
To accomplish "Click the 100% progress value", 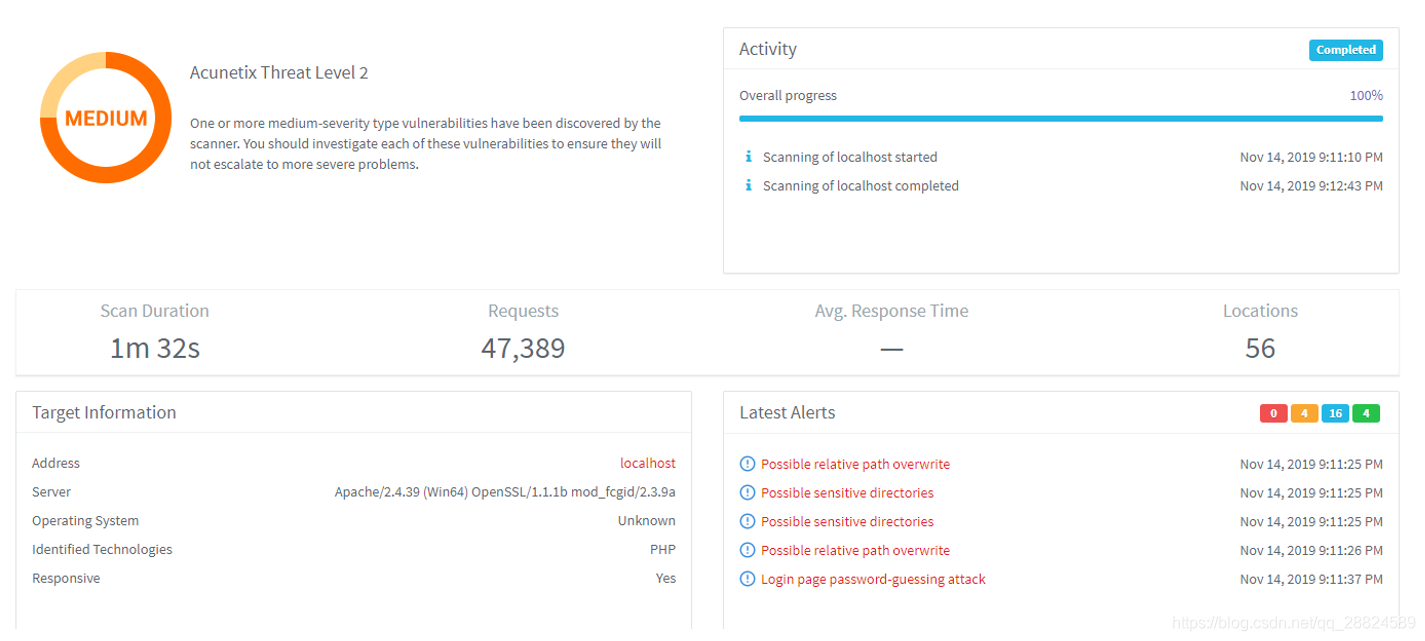I will [x=1366, y=96].
